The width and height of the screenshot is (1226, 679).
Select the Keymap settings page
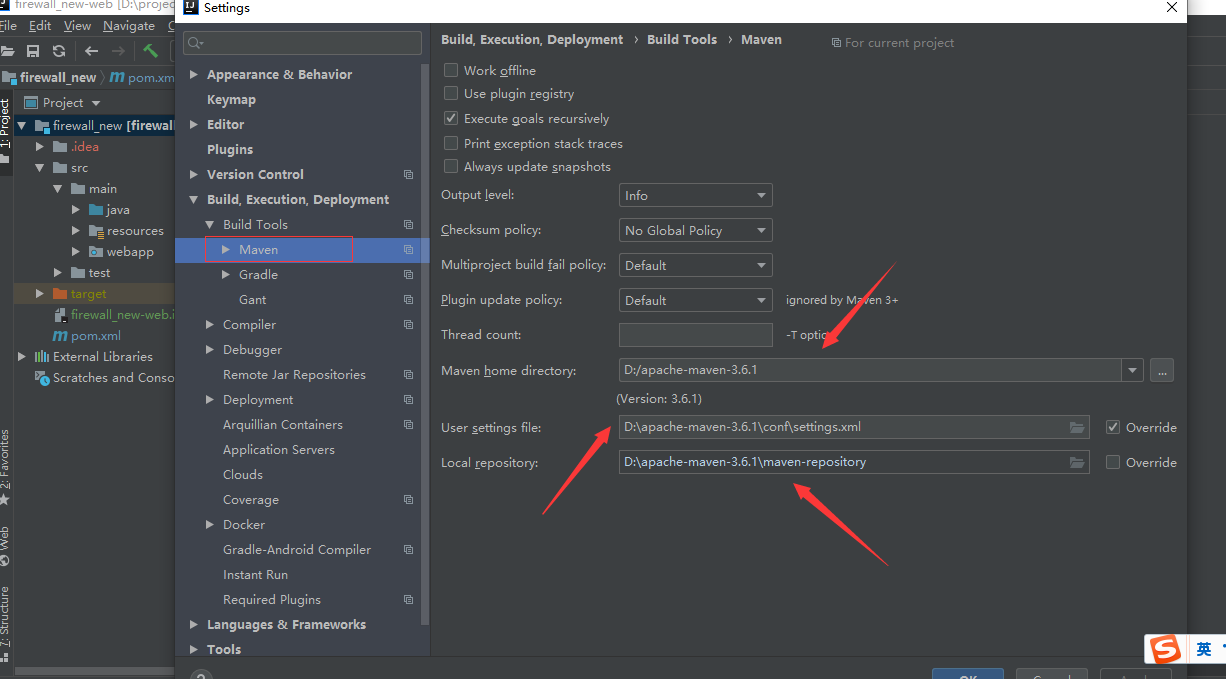[231, 99]
